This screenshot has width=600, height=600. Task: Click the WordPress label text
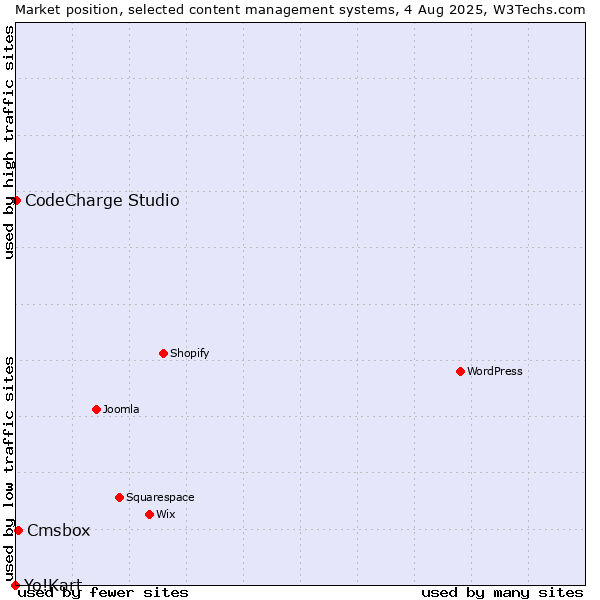tap(495, 371)
